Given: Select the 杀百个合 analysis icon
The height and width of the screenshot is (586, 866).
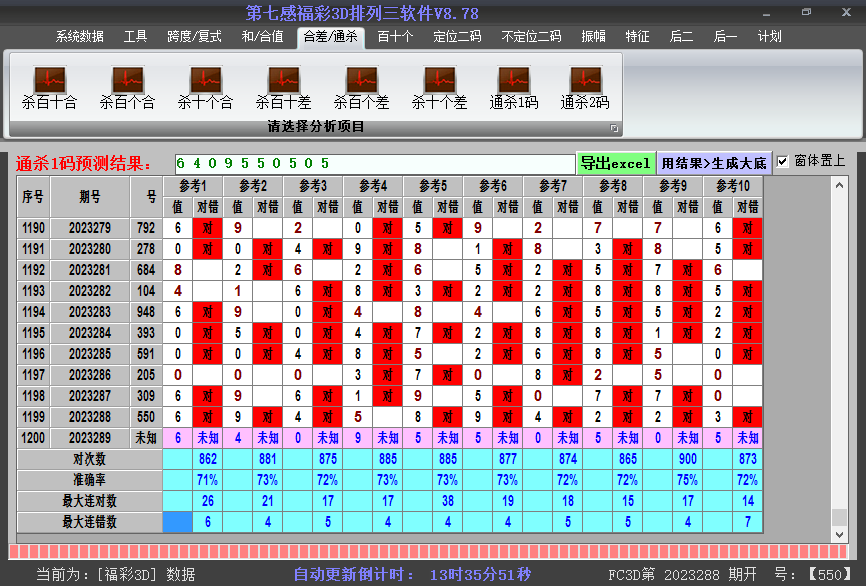Looking at the screenshot, I should click(128, 88).
